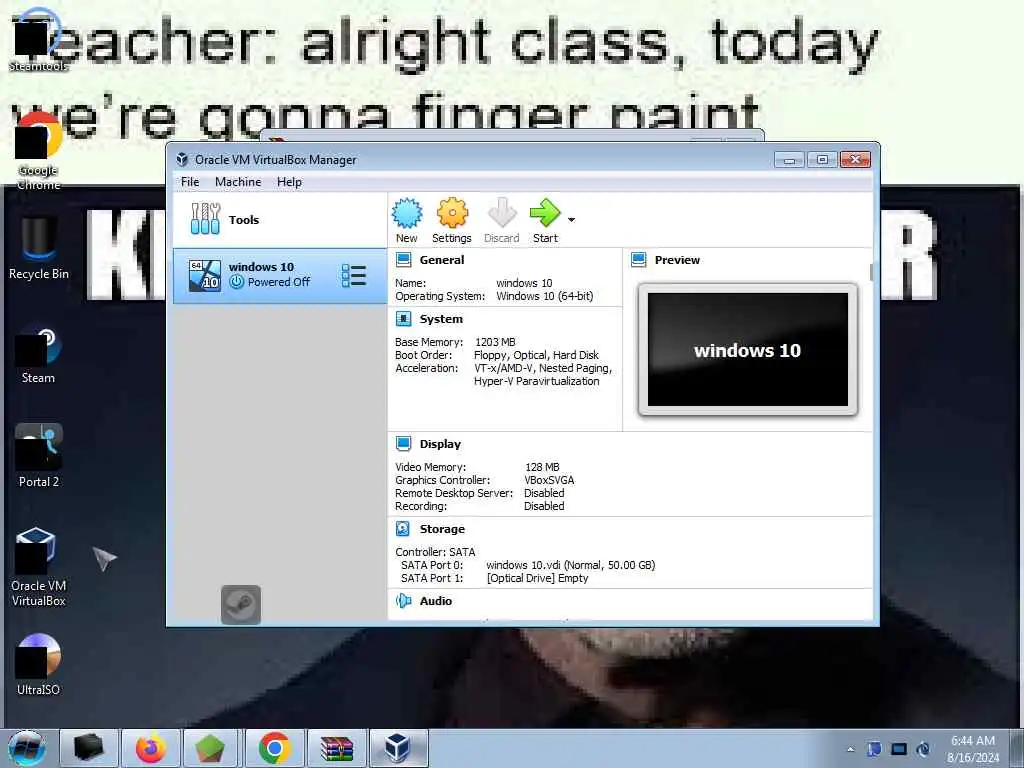The image size is (1024, 768).
Task: Select the Steam desktop shortcut
Action: click(x=39, y=354)
